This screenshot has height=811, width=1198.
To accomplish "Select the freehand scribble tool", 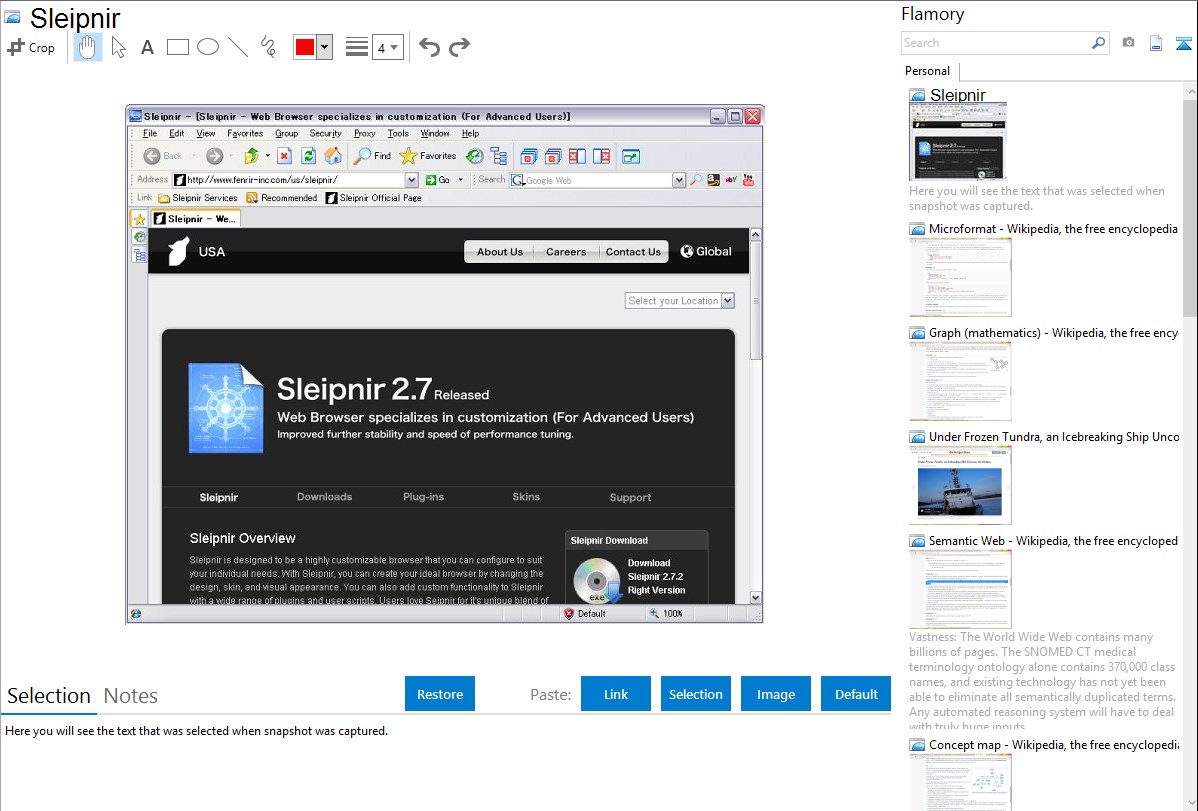I will pos(268,47).
